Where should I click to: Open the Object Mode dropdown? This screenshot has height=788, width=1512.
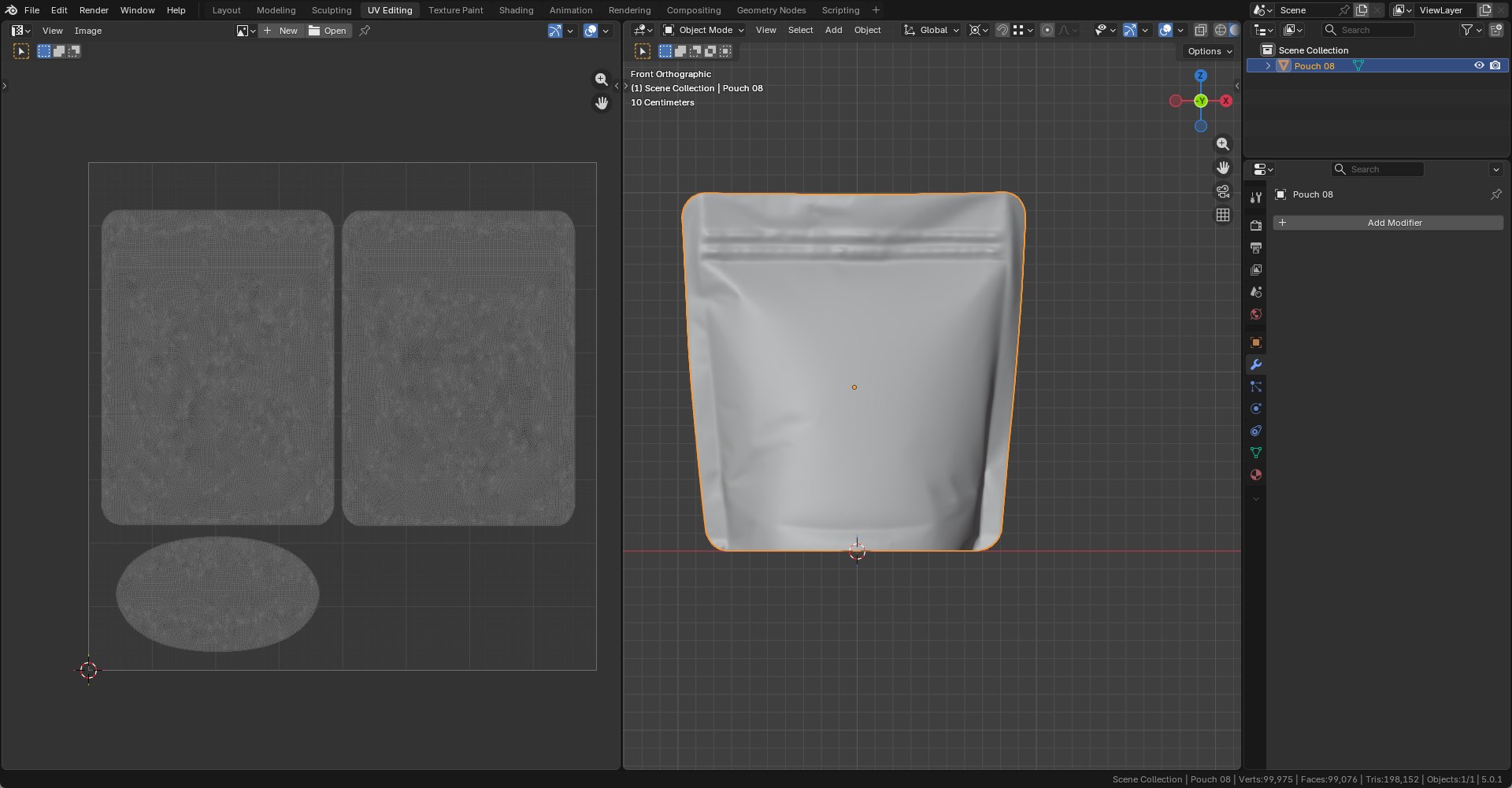click(703, 30)
